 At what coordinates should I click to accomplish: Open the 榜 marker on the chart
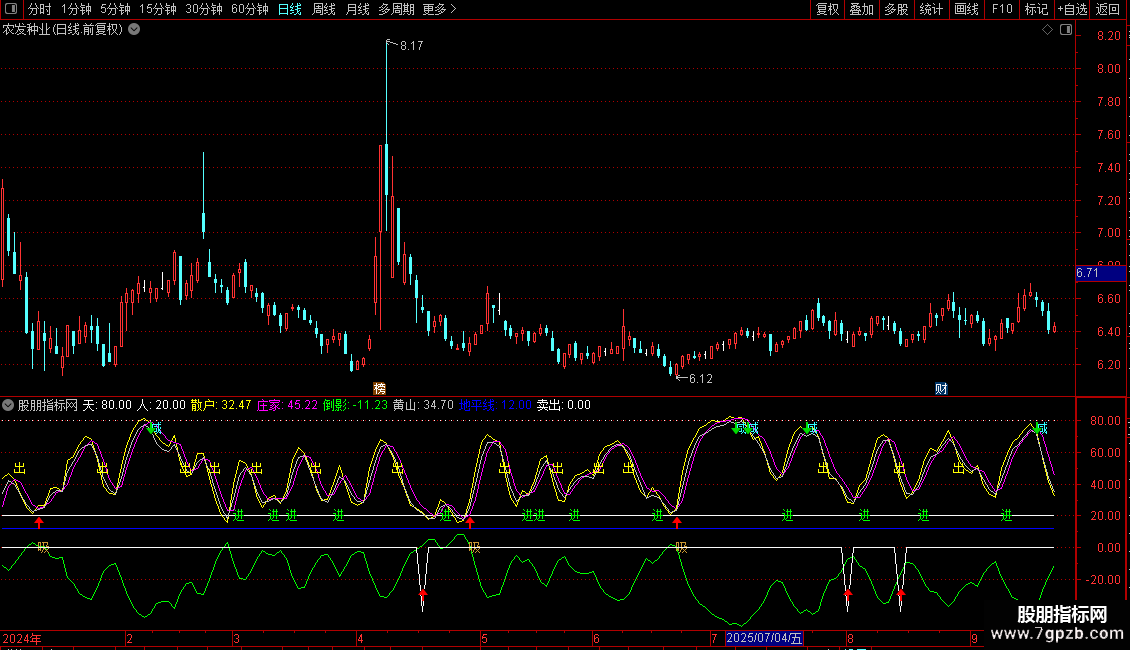379,388
